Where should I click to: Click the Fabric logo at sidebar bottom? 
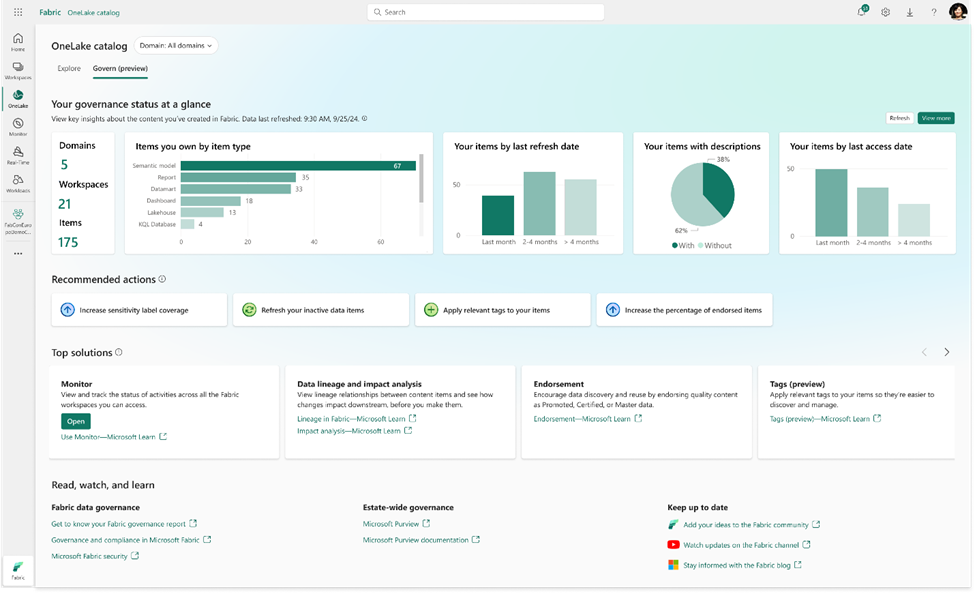pos(18,570)
